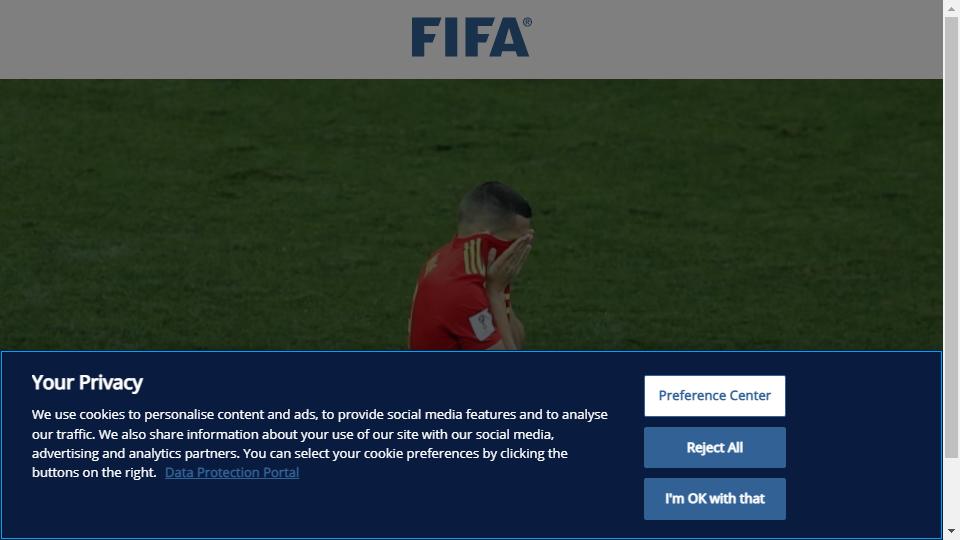The height and width of the screenshot is (540, 960).
Task: Click the registered trademark symbol beside FIFA
Action: pyautogui.click(x=527, y=22)
